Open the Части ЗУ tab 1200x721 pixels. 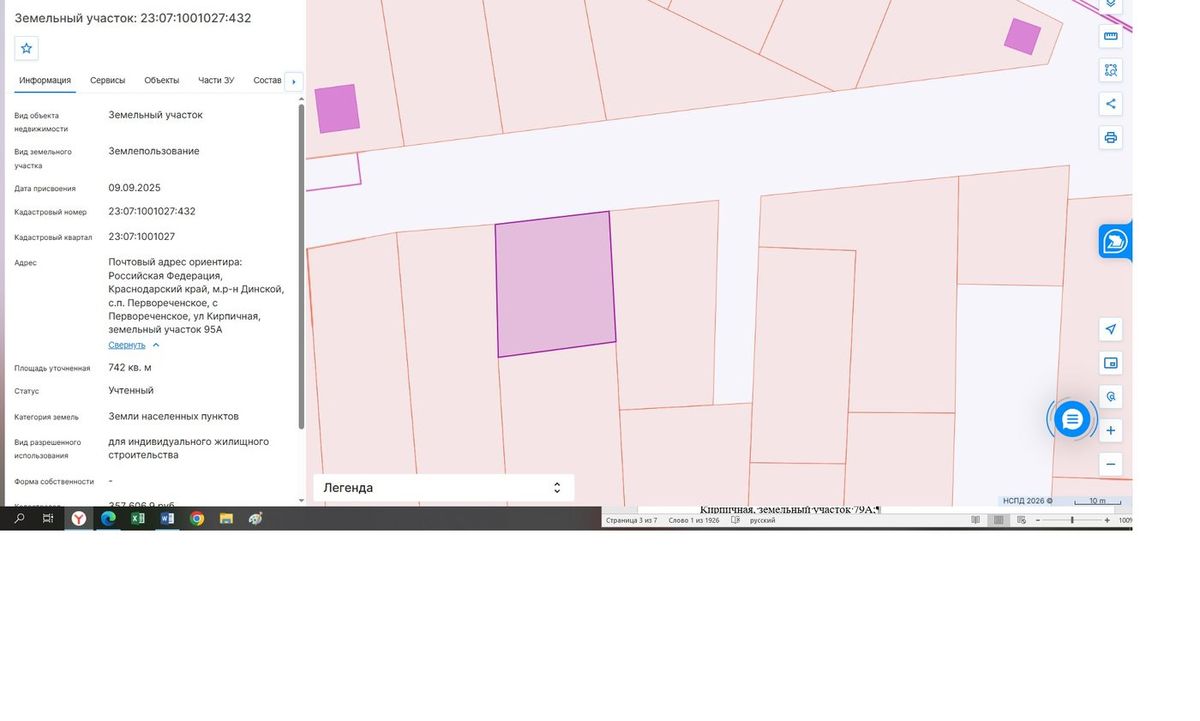click(216, 80)
